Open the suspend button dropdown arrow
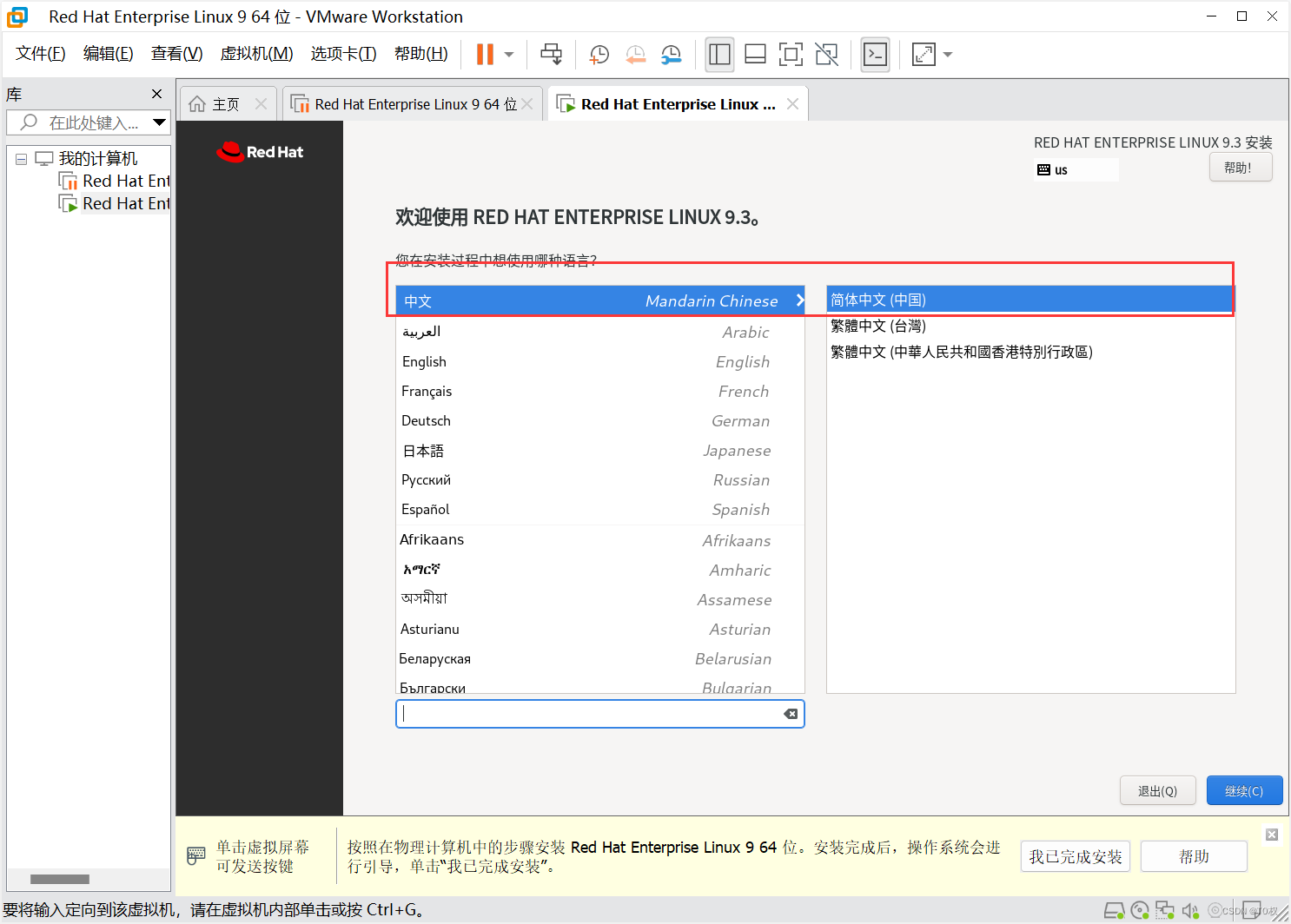The image size is (1291, 924). (x=508, y=54)
